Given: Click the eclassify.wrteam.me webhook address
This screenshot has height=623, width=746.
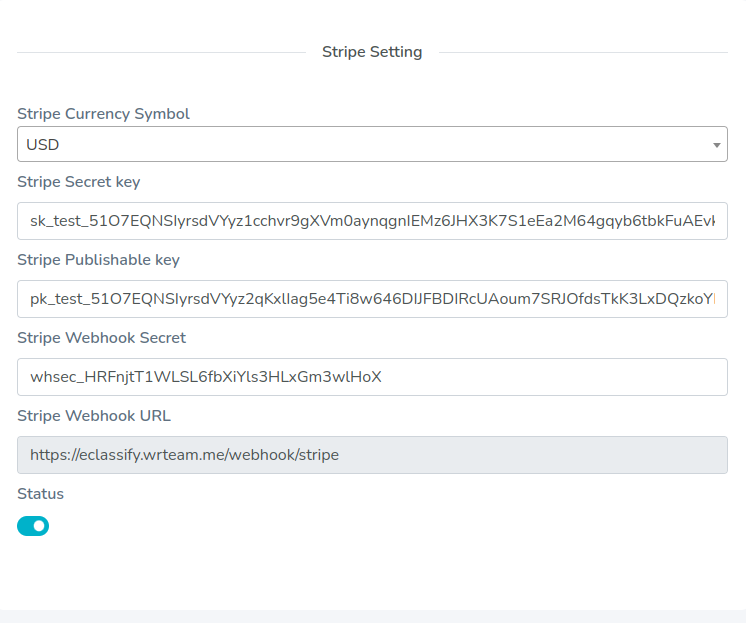Looking at the screenshot, I should (184, 455).
